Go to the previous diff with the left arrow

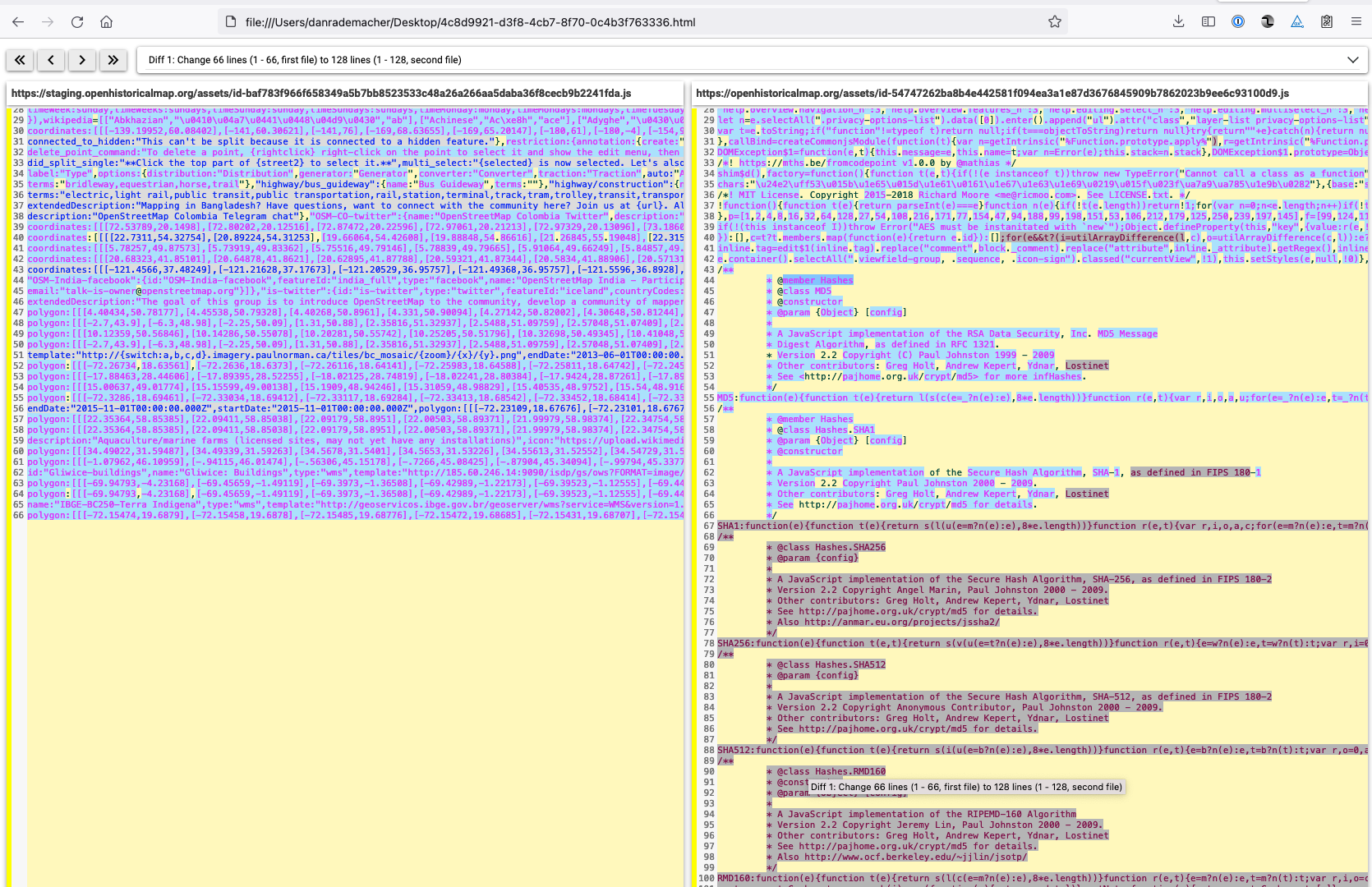[51, 60]
